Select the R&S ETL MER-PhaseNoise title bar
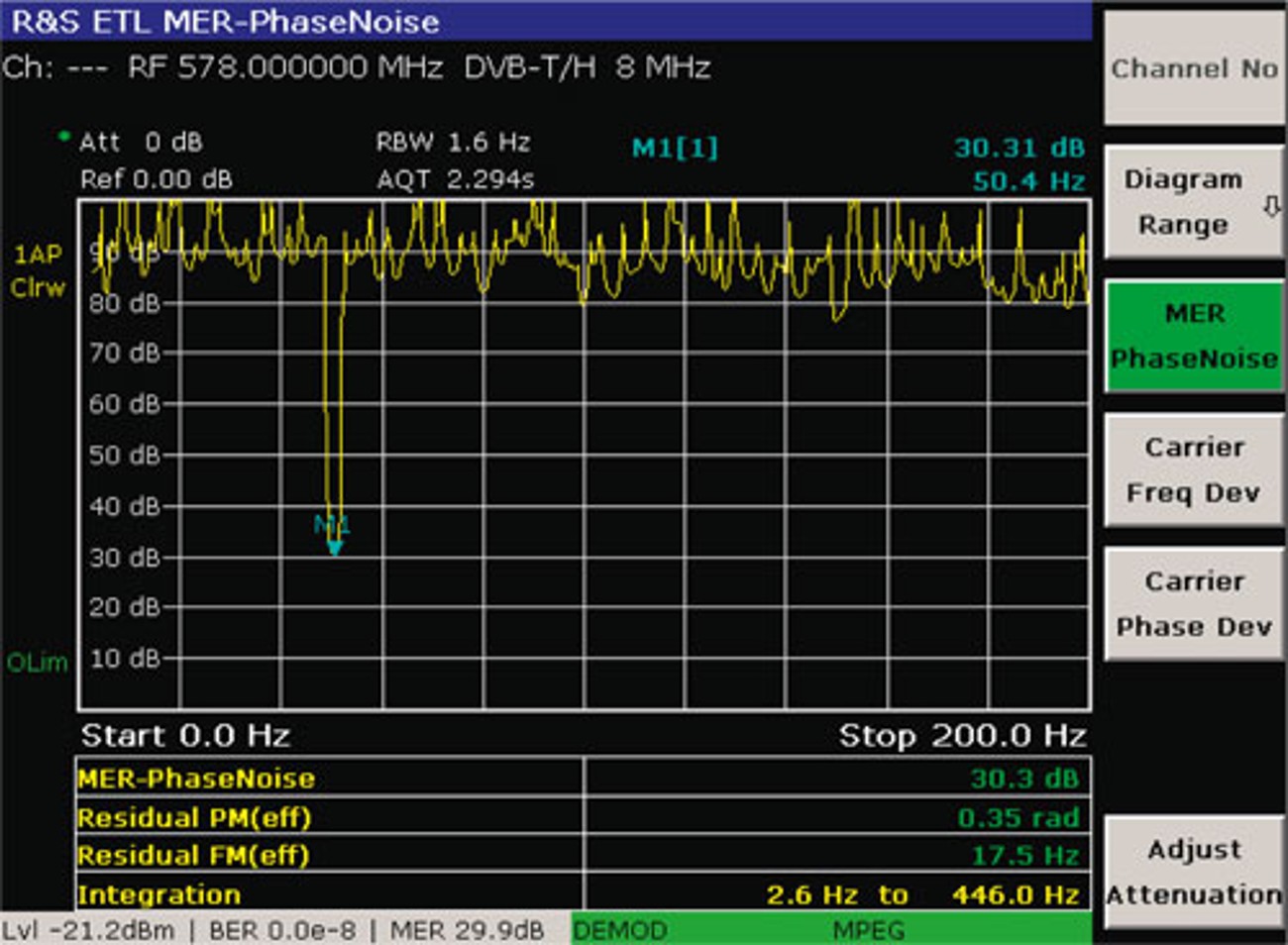Image resolution: width=1288 pixels, height=945 pixels. click(x=546, y=21)
